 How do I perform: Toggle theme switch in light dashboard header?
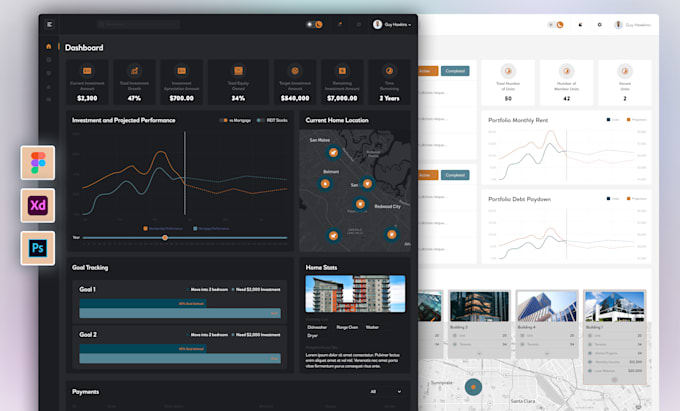click(x=556, y=25)
